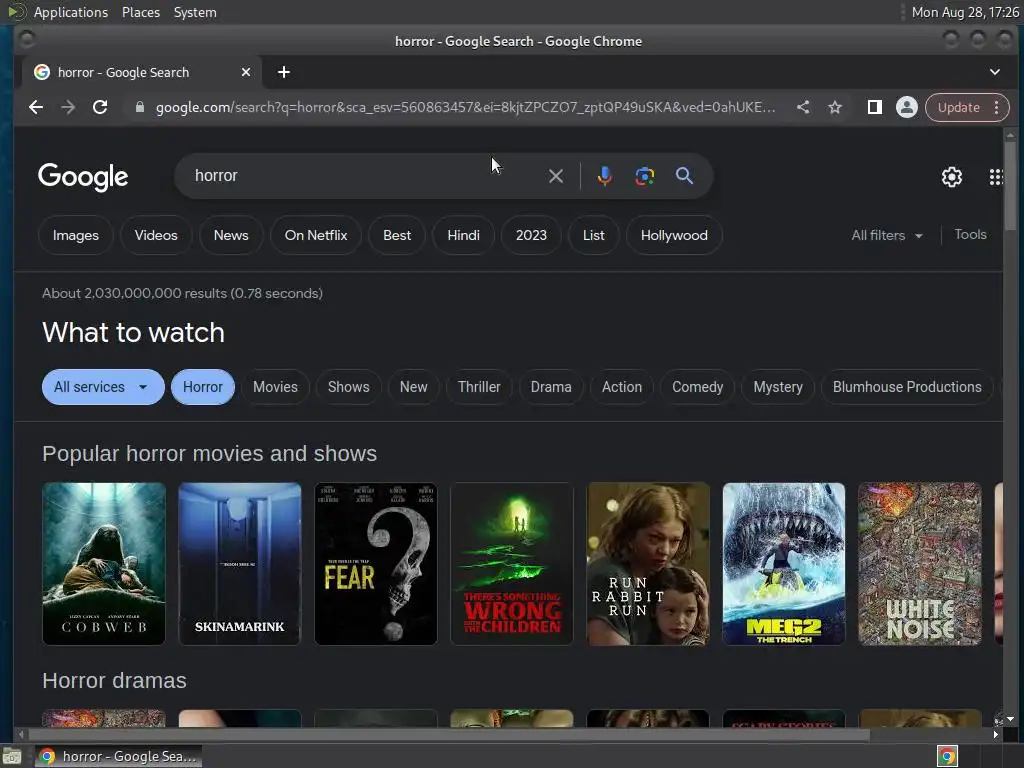1024x768 pixels.
Task: Toggle the New filter chip
Action: [x=413, y=387]
